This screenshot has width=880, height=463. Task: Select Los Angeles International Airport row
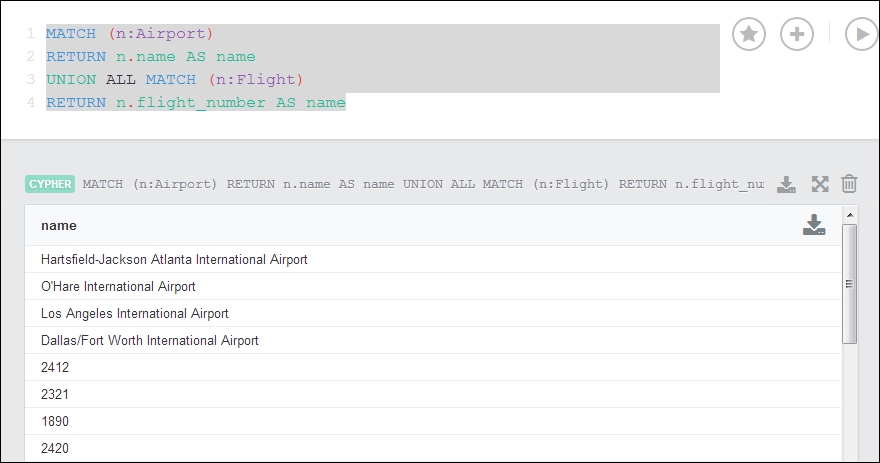[x=433, y=313]
